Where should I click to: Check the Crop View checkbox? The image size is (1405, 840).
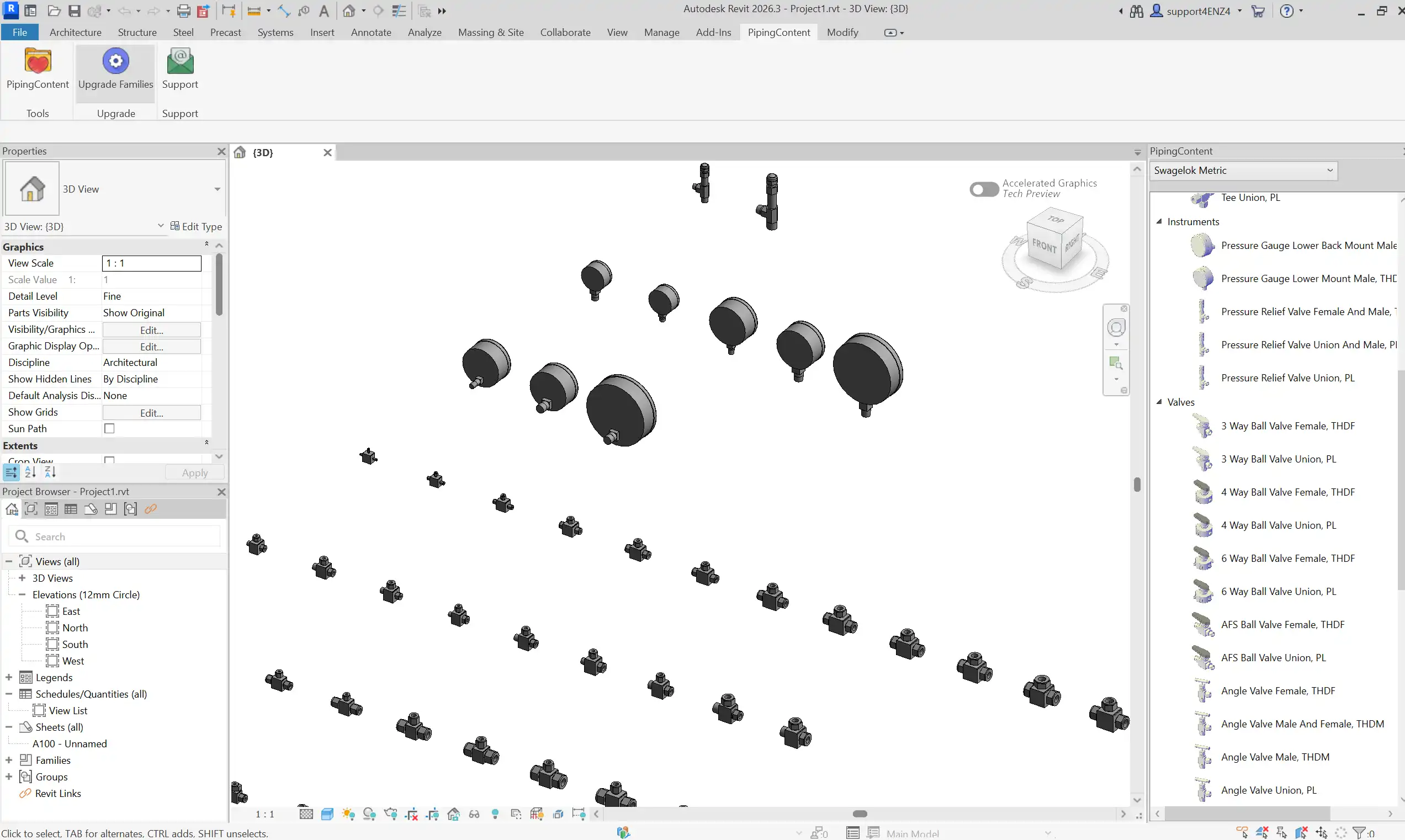109,460
